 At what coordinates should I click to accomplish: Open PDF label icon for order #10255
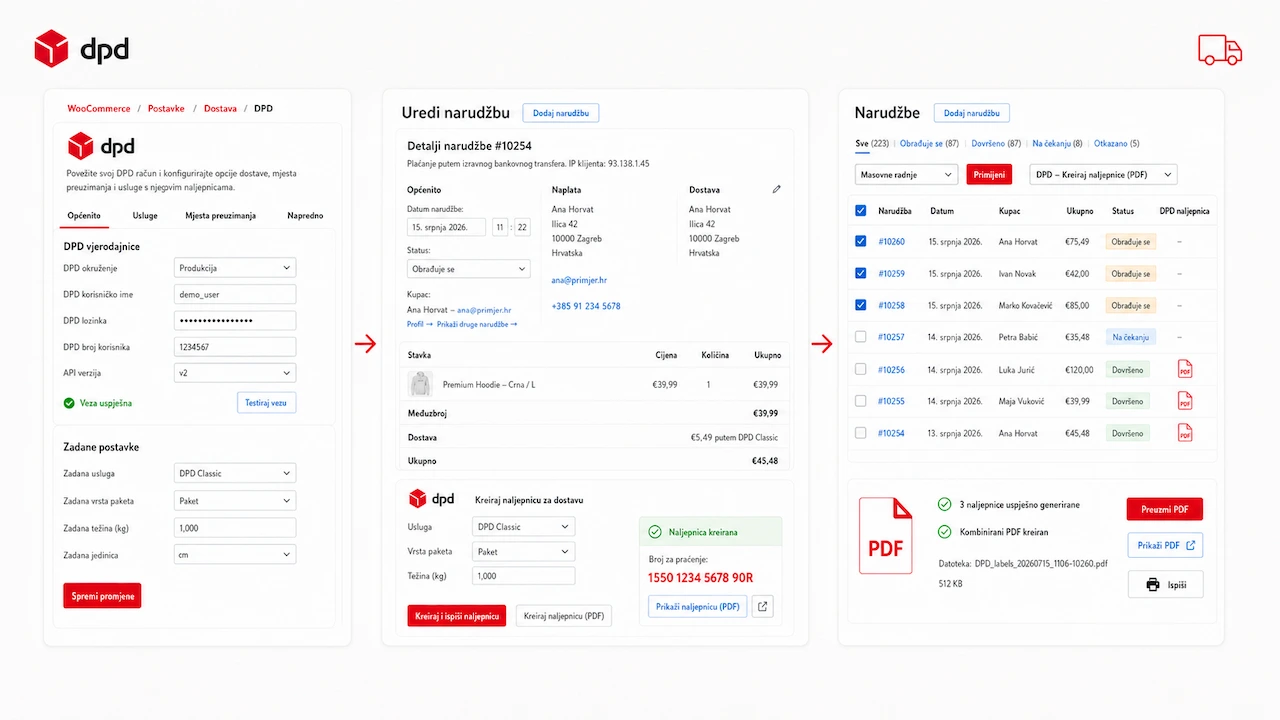1185,401
